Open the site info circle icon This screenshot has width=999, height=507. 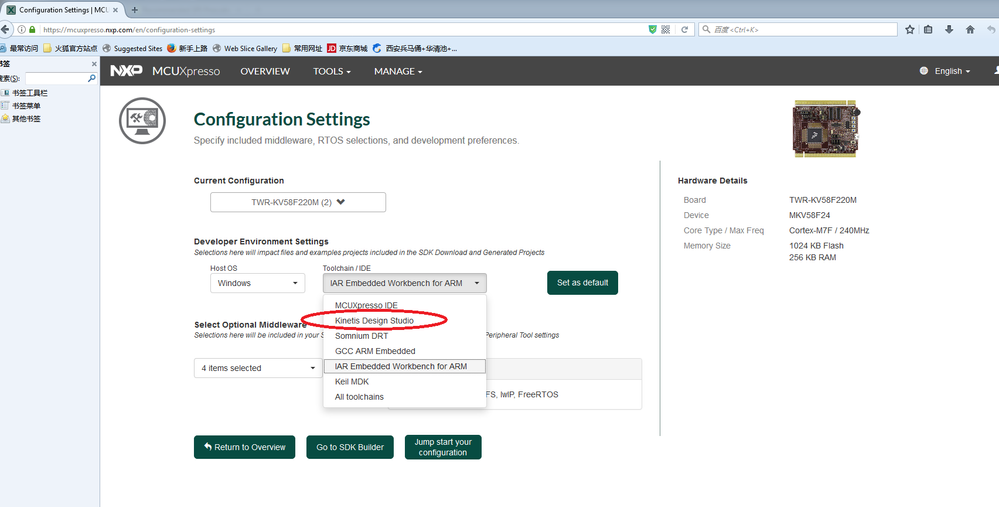click(x=22, y=29)
